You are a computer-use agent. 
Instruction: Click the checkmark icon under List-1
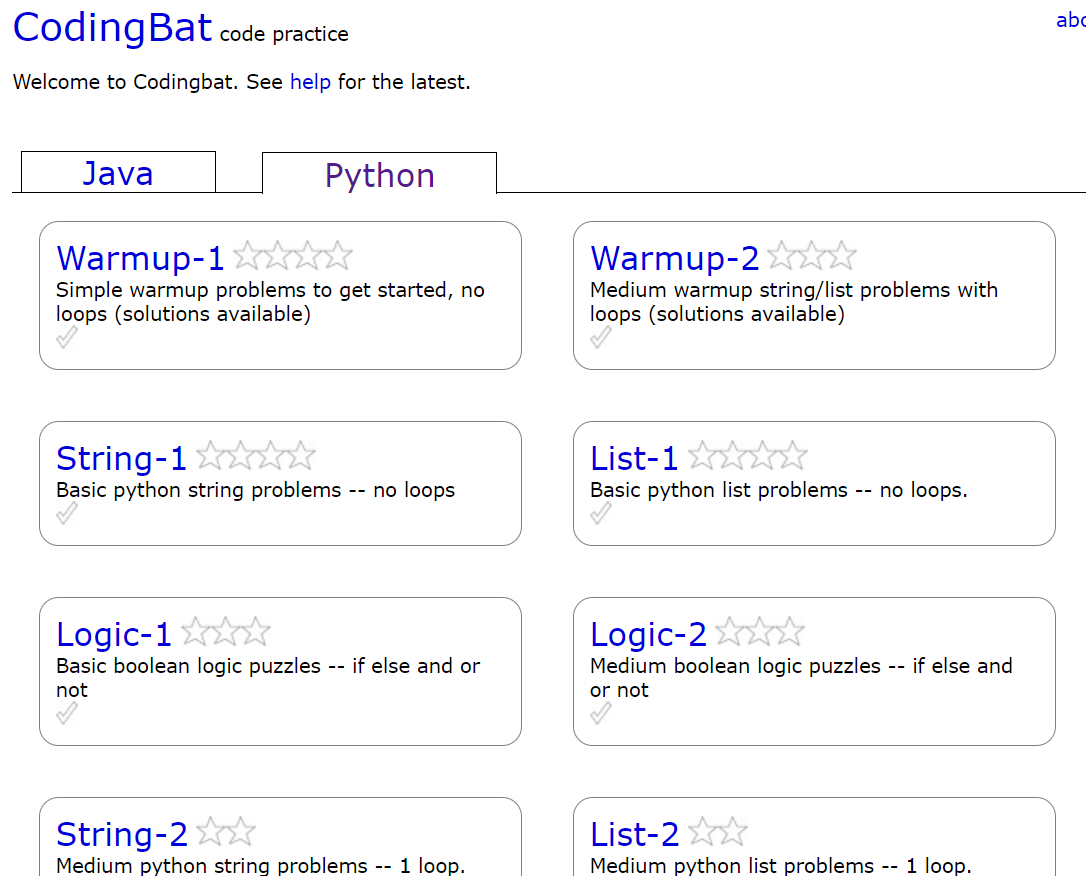pos(600,513)
